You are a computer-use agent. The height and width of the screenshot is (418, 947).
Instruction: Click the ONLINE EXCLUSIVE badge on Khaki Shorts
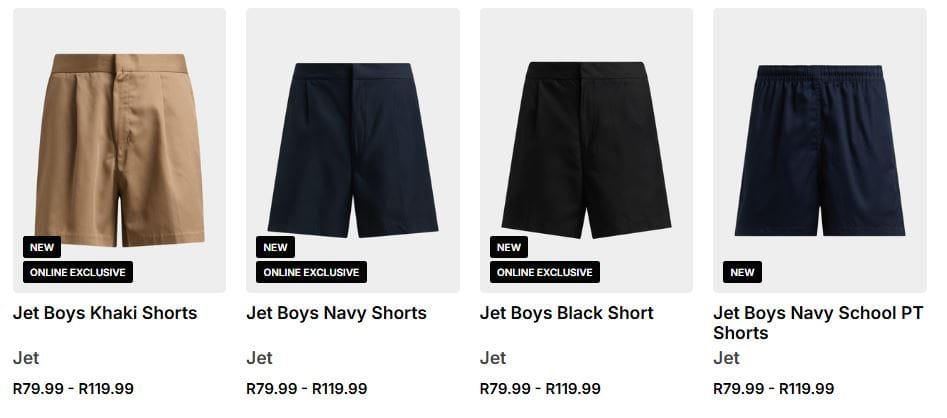(77, 272)
